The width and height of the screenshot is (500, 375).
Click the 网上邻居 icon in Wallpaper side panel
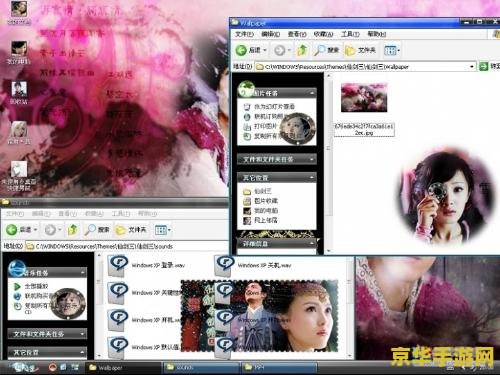247,220
